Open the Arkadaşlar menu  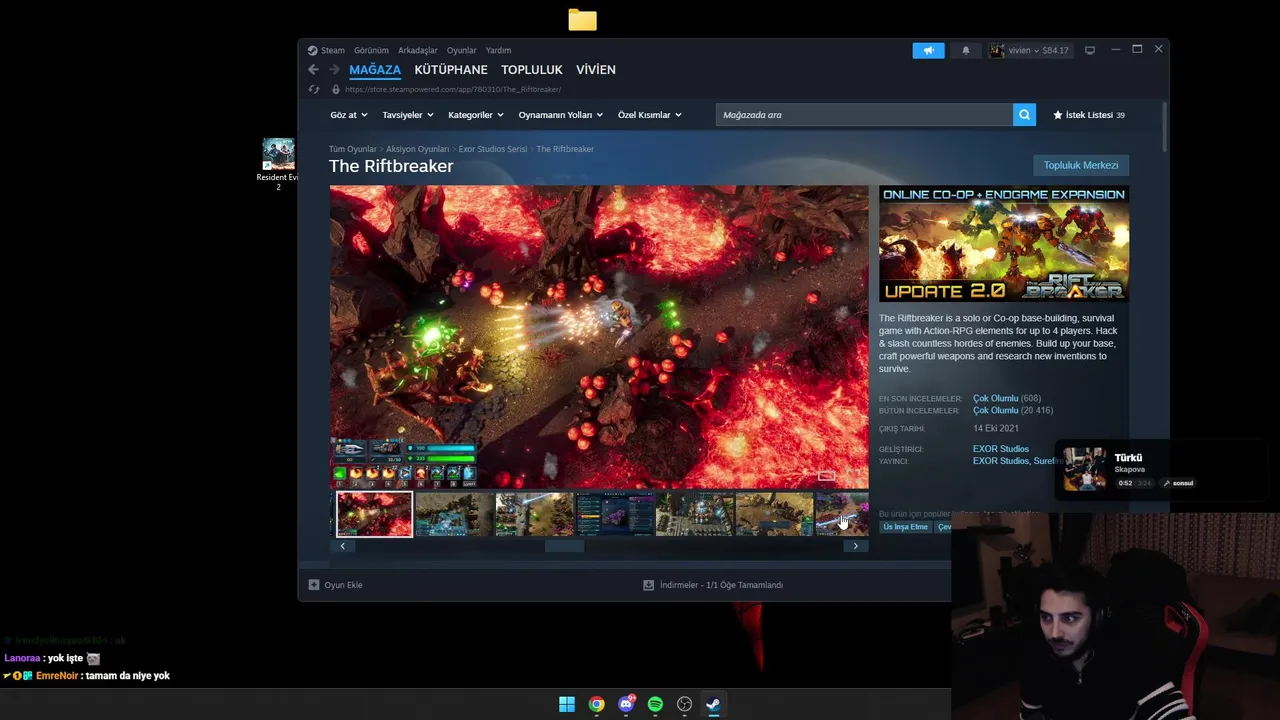[418, 50]
